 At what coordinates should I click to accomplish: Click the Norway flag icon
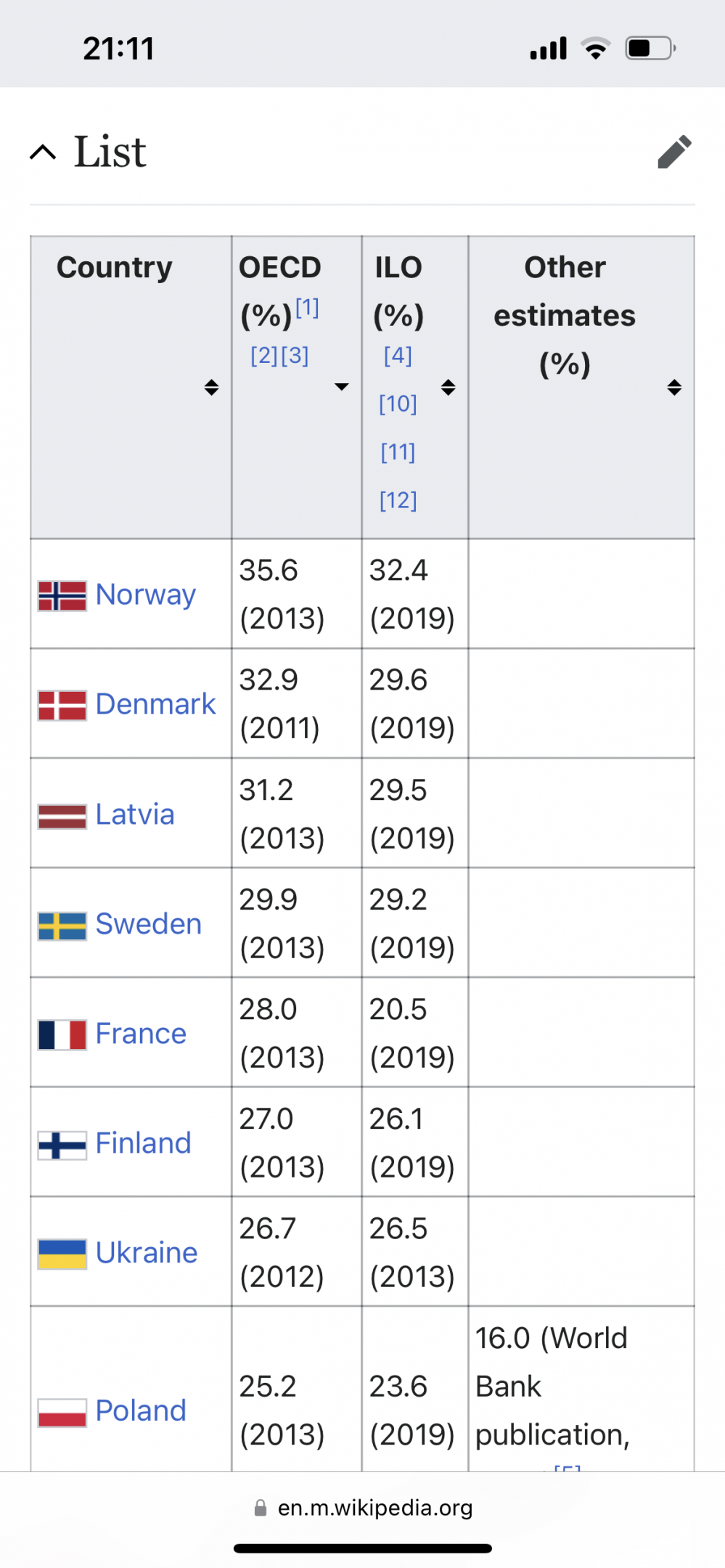[62, 595]
